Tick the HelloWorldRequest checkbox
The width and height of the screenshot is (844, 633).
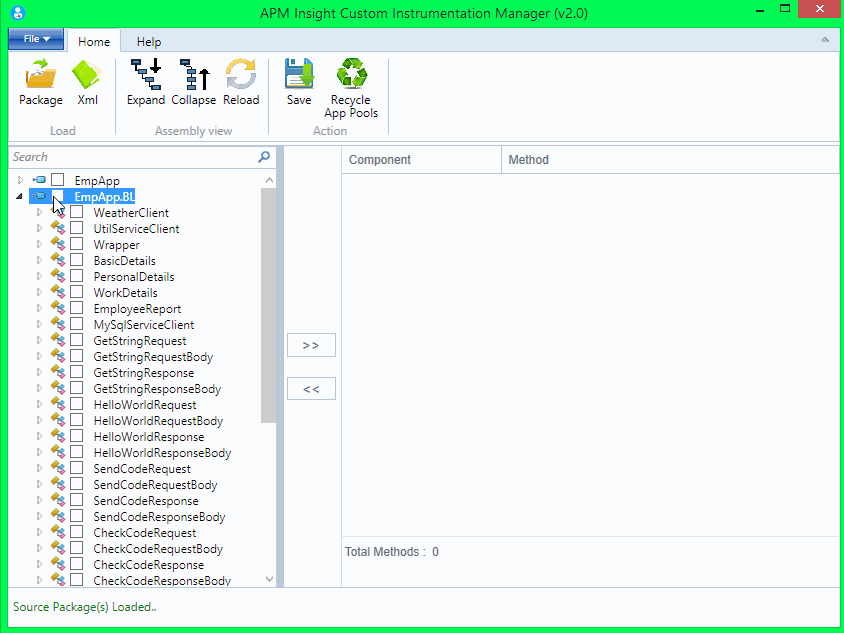point(77,404)
